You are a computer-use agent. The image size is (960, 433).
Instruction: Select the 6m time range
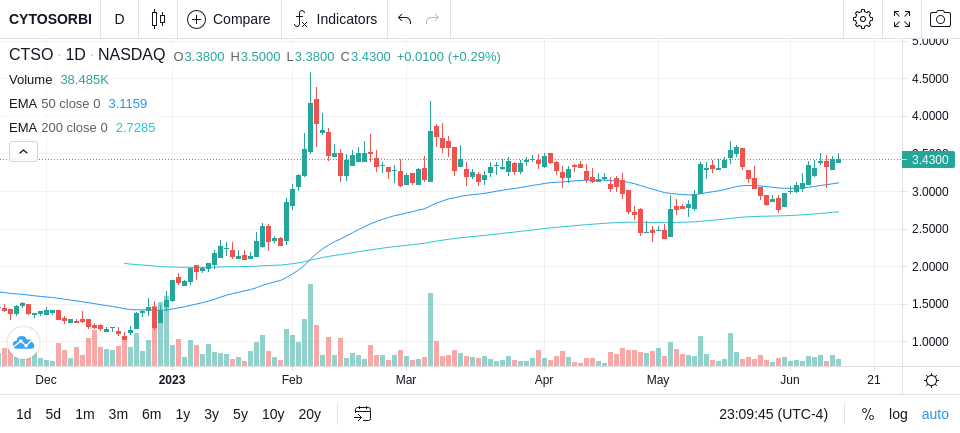point(151,414)
